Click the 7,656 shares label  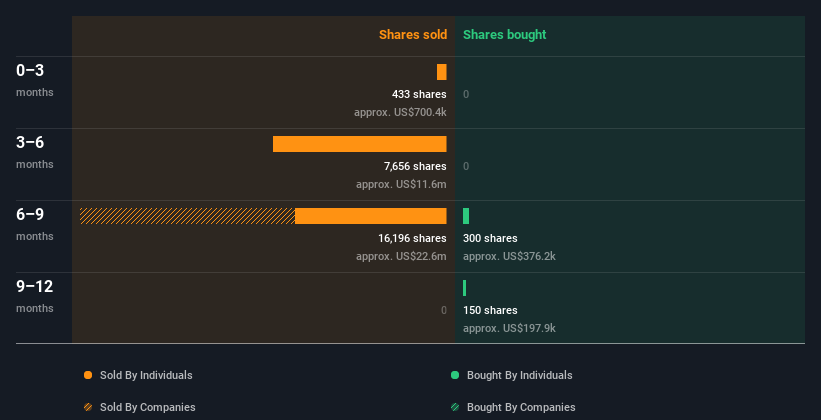(415, 166)
